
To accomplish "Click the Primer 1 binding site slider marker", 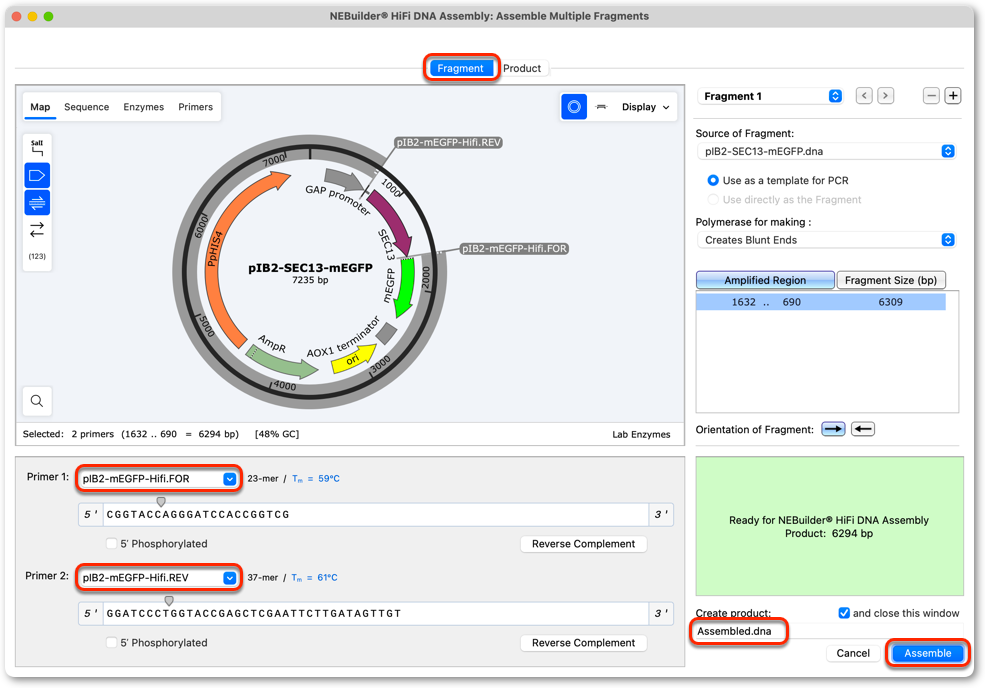I will click(161, 501).
